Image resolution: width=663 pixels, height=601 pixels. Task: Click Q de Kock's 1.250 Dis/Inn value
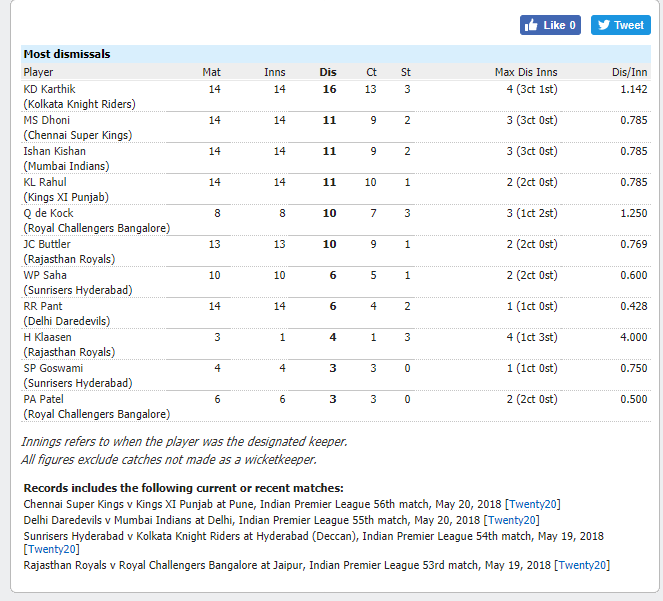click(x=634, y=213)
